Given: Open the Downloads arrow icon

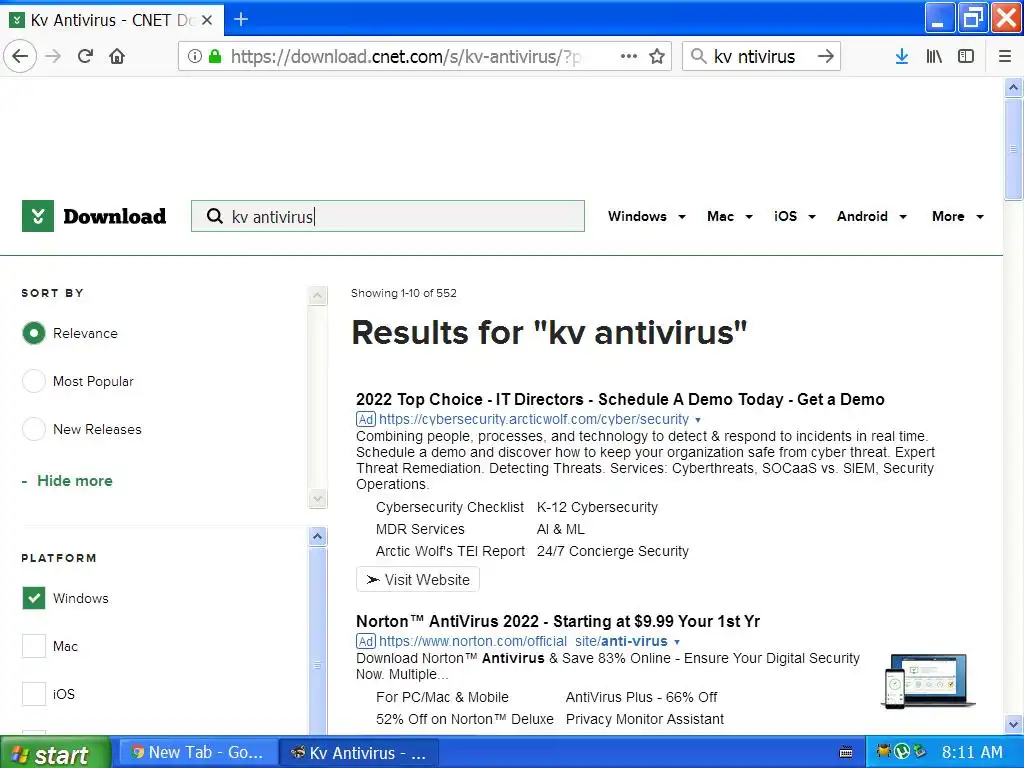Looking at the screenshot, I should coord(901,56).
